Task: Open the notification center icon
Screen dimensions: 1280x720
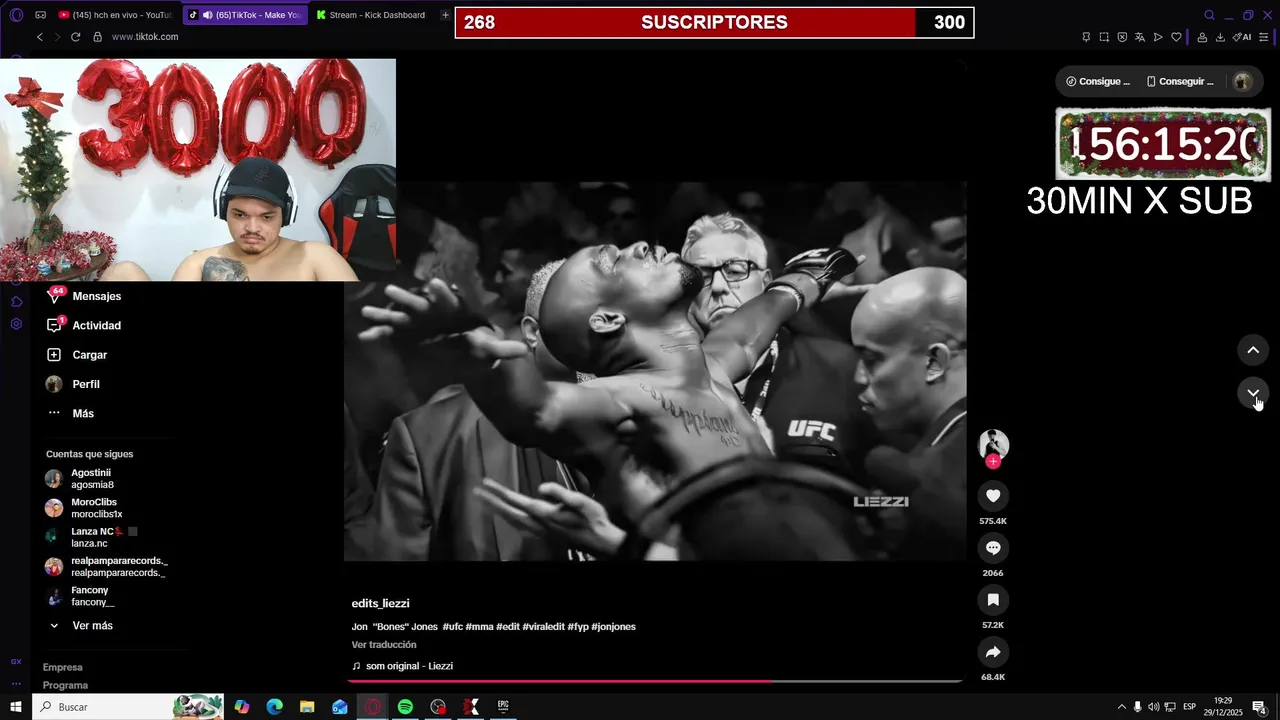Action: 1260,707
